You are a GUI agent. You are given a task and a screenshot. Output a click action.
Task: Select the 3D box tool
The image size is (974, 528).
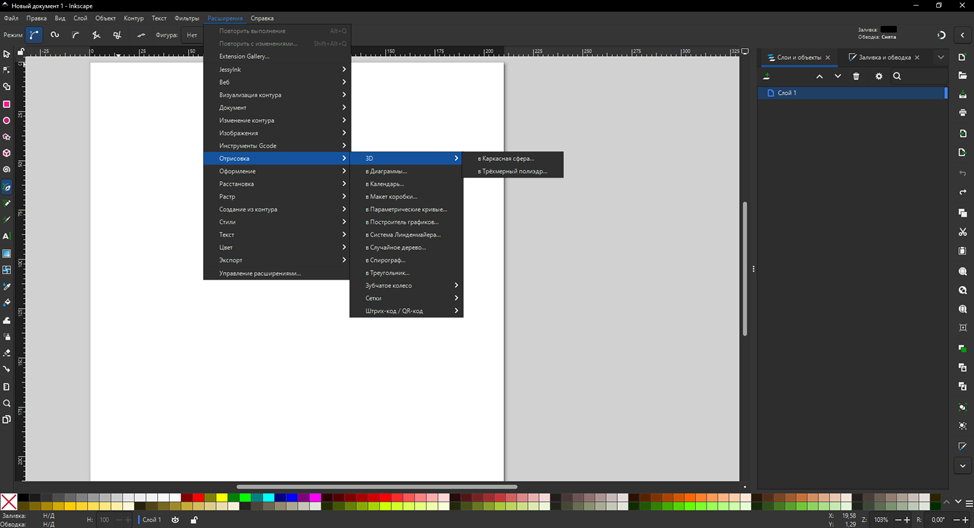[7, 153]
